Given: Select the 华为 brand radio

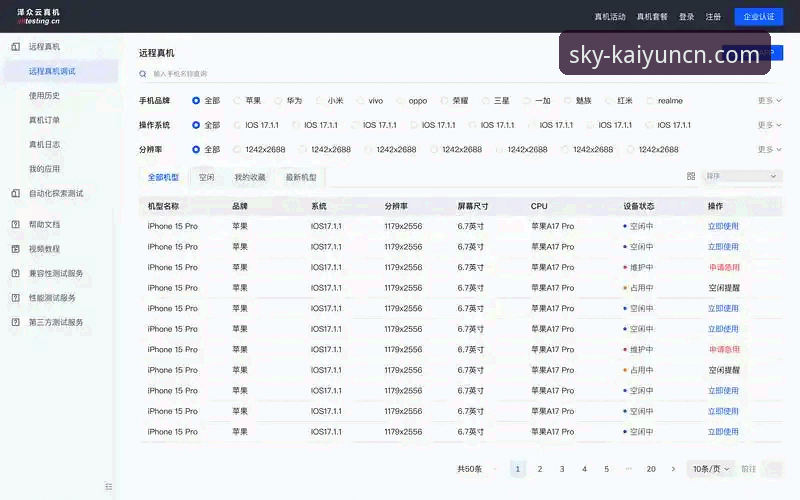Looking at the screenshot, I should [x=278, y=101].
